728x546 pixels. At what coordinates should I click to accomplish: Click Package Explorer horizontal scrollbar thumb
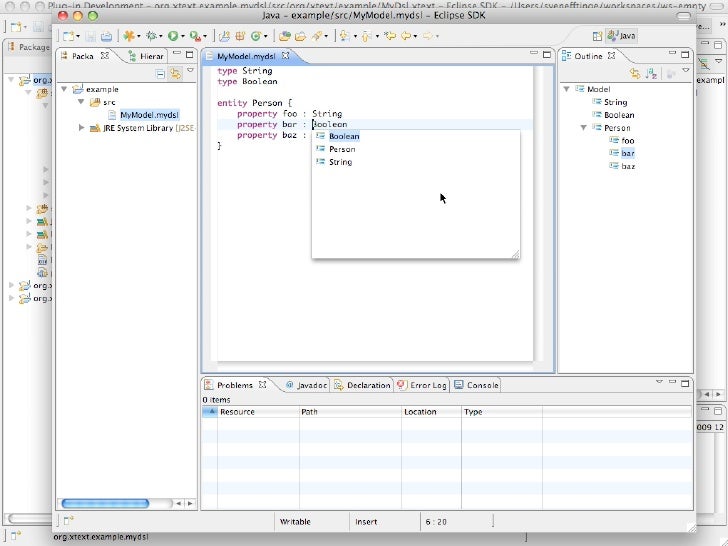pos(105,503)
